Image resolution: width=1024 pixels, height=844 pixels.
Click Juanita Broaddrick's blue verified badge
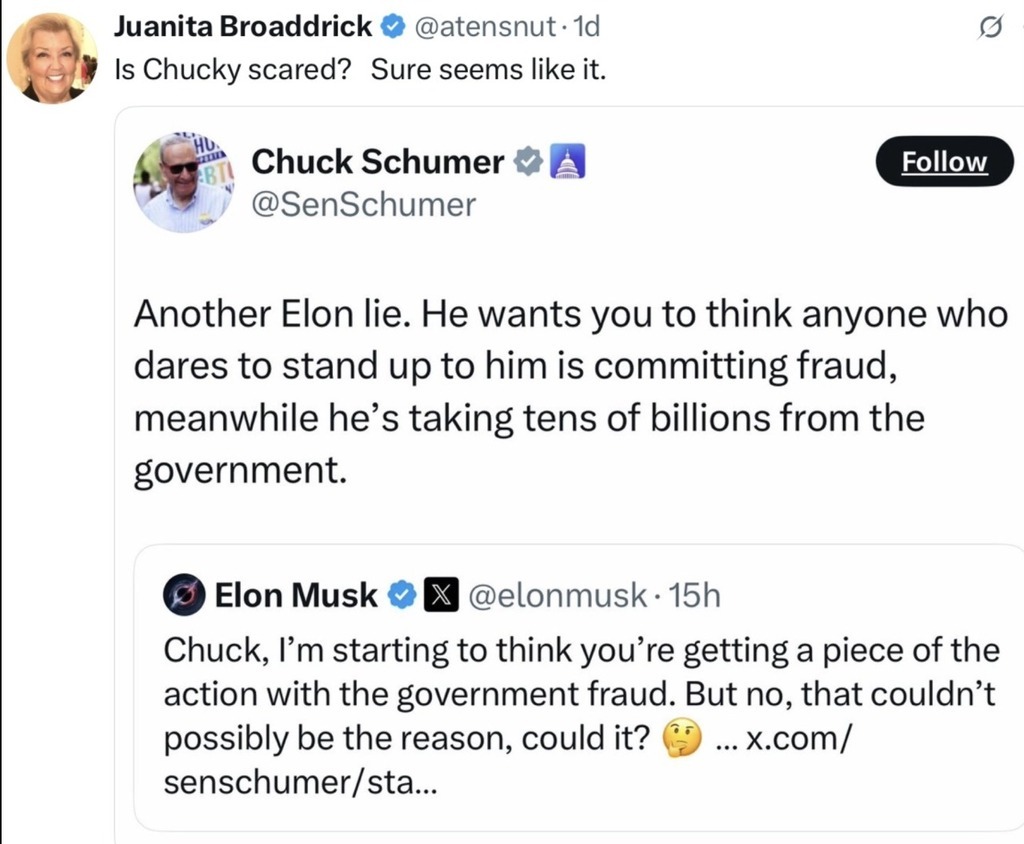[x=392, y=28]
